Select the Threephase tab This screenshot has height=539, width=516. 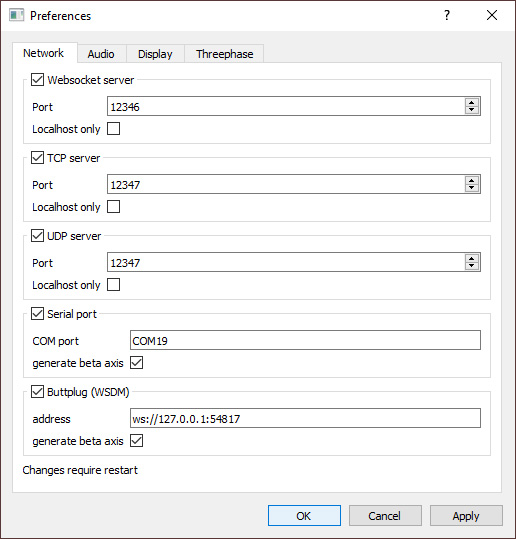pyautogui.click(x=224, y=54)
